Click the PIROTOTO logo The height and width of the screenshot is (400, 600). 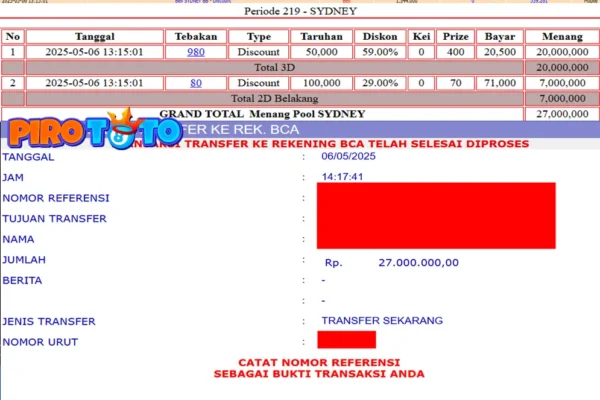click(x=95, y=132)
